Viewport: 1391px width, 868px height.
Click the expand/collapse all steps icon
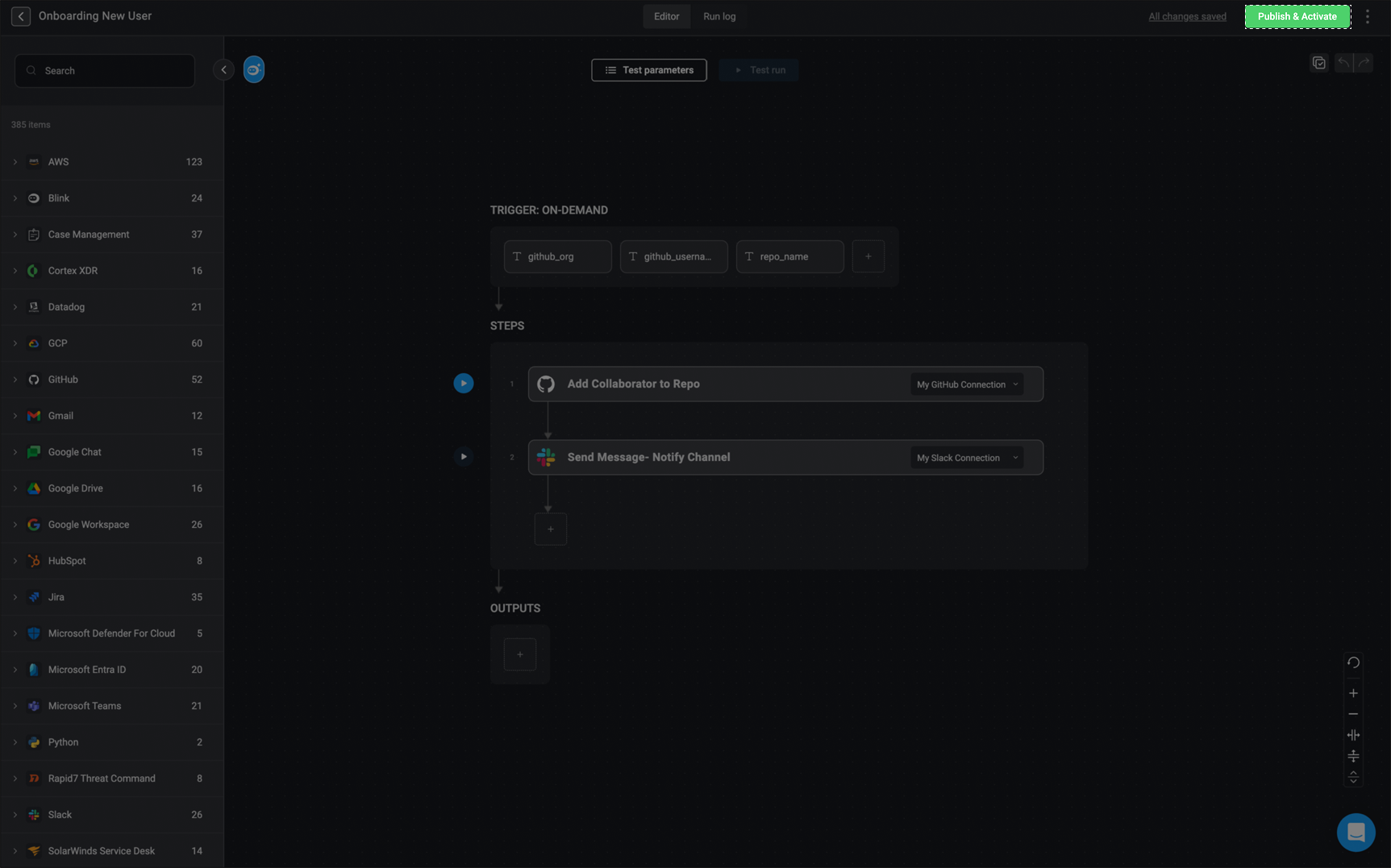1353,777
